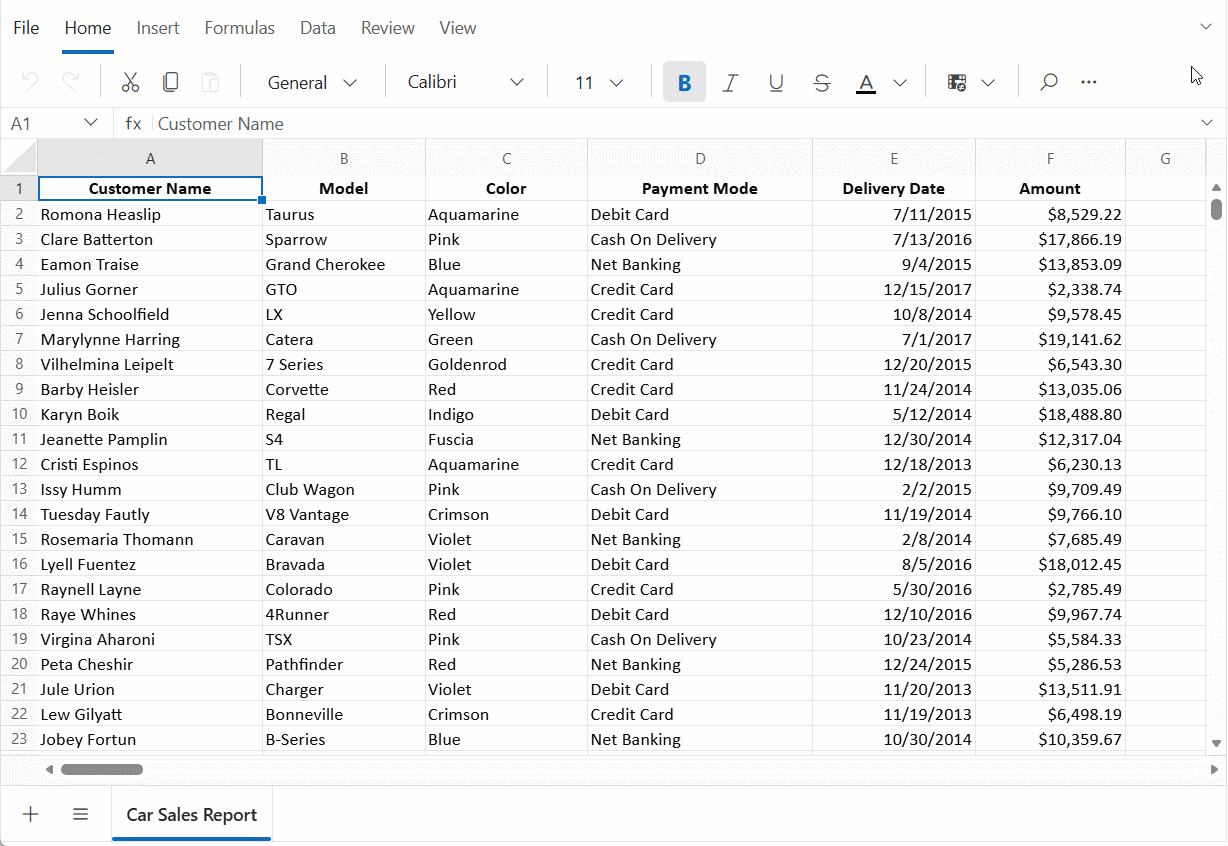Screen dimensions: 1228x846
Task: Click the fx insert function icon
Action: (132, 123)
